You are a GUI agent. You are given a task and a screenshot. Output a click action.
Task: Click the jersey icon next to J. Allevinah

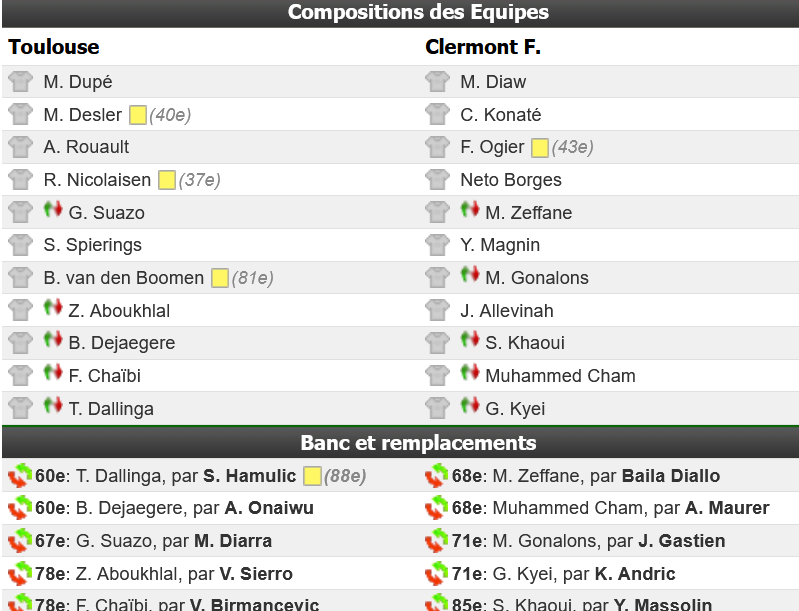[x=437, y=310]
